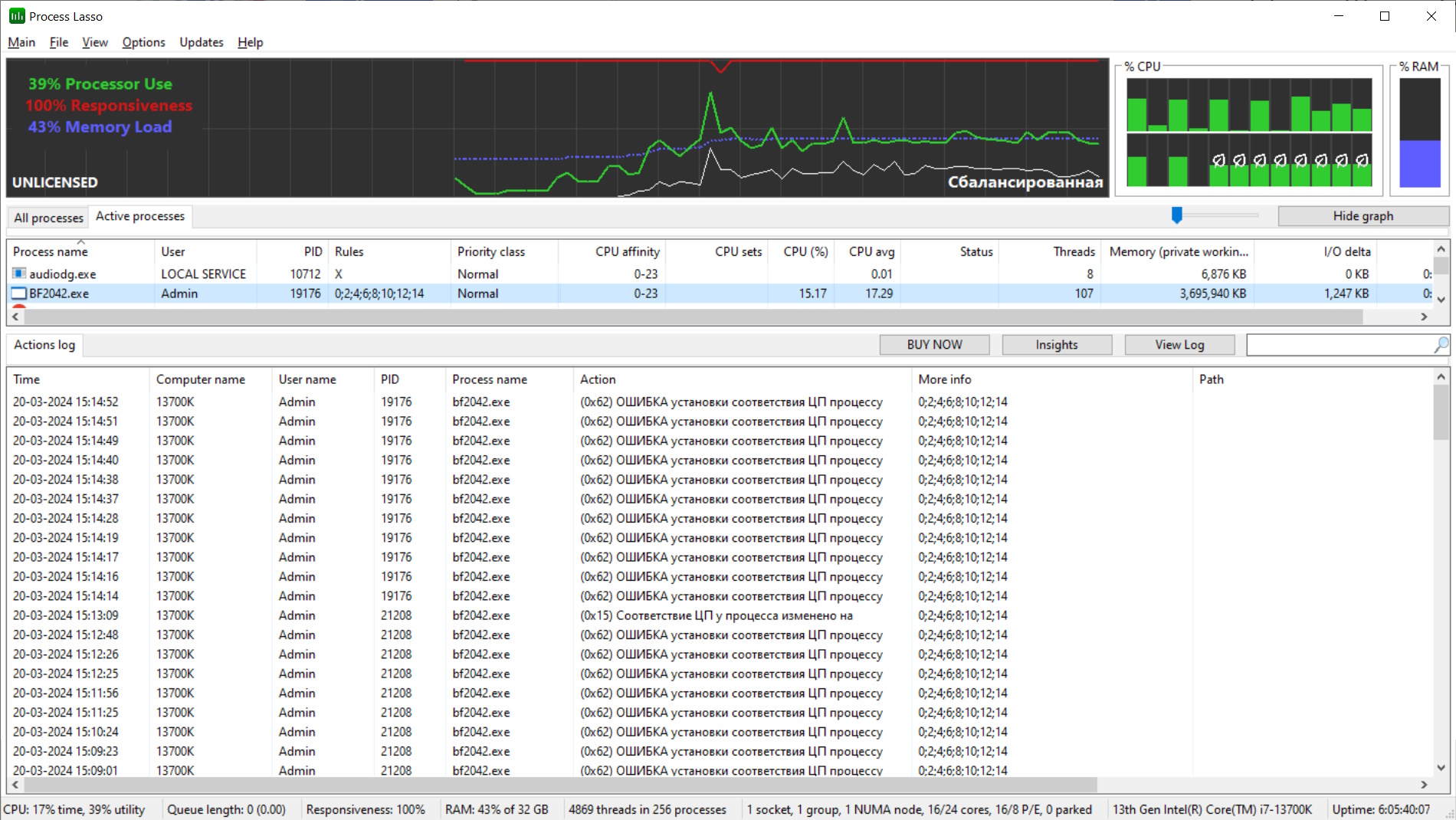Click the 'Uptime: 6:05:40:07' status entry
Image resolution: width=1456 pixels, height=820 pixels.
point(1381,809)
